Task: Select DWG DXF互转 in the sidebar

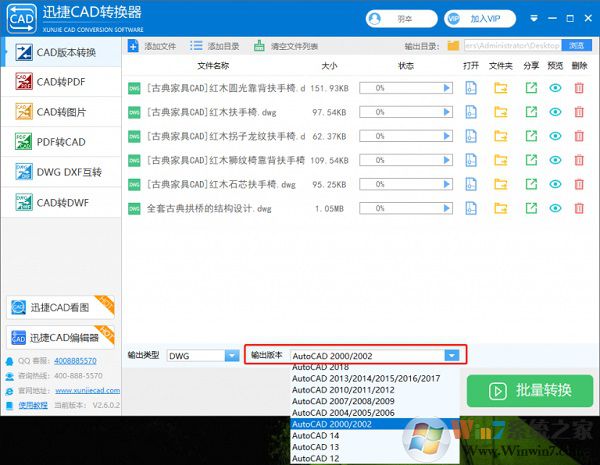Action: (x=62, y=172)
